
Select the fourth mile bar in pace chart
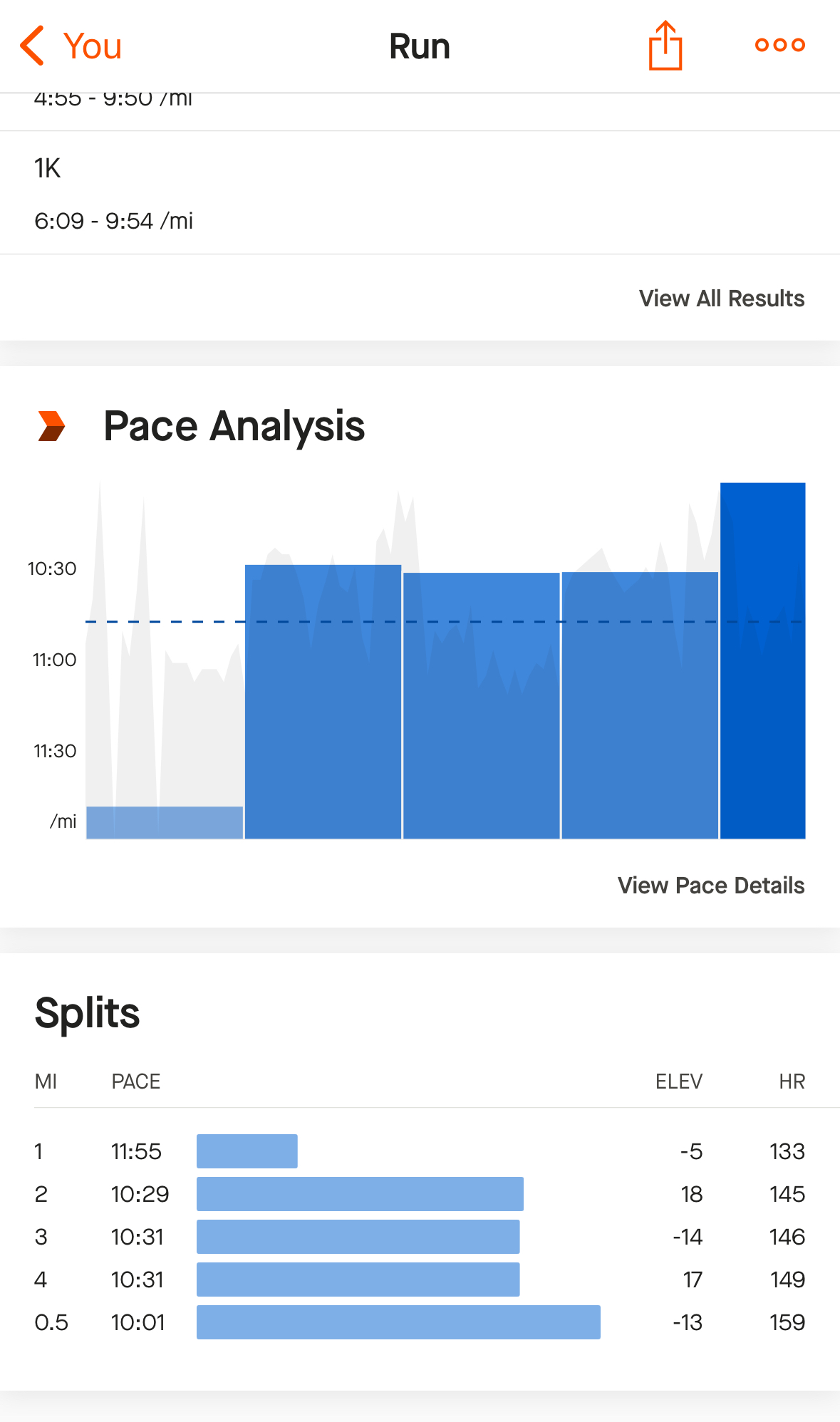[640, 705]
